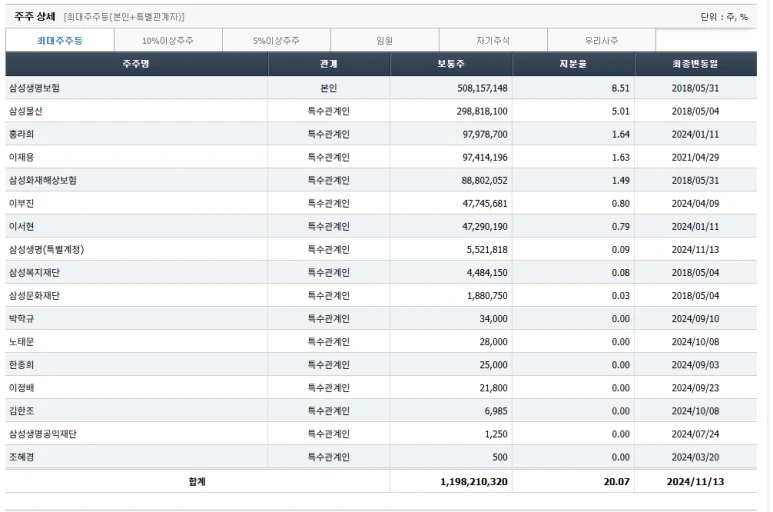The width and height of the screenshot is (773, 512).
Task: Click ownership ratio 5.01
Action: (621, 111)
